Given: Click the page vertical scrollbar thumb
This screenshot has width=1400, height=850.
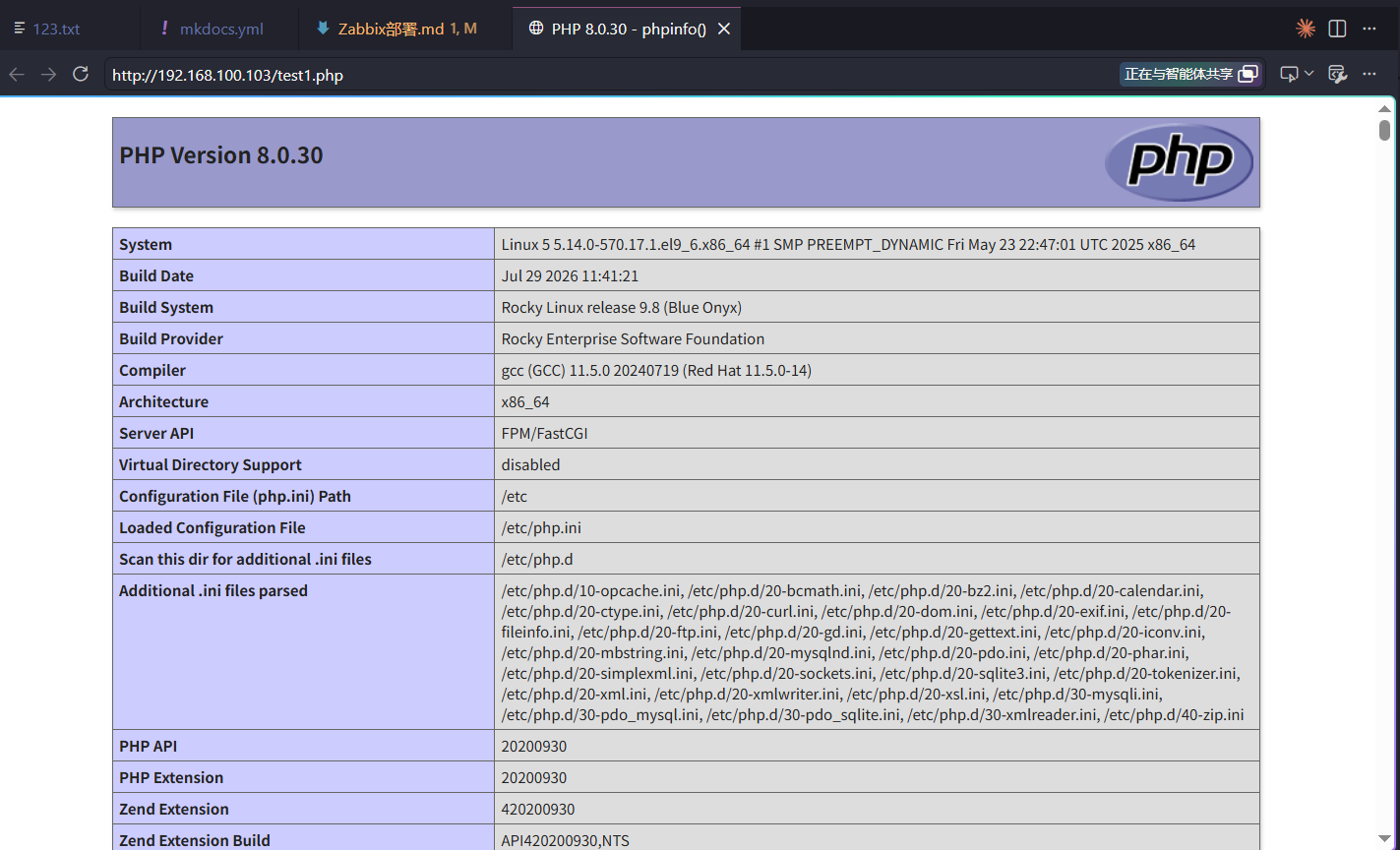Looking at the screenshot, I should pos(1384,130).
